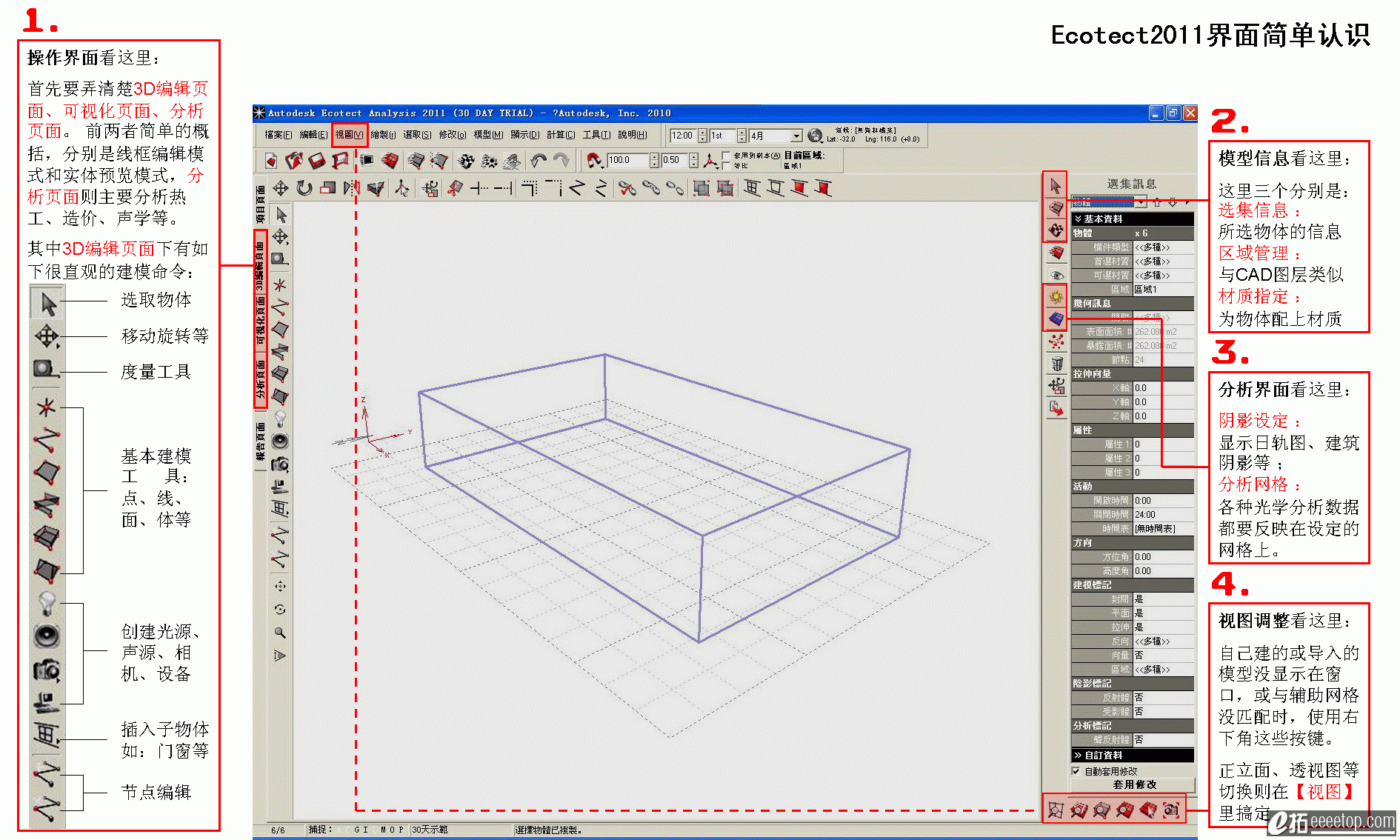Expand the 自訂資料 section
This screenshot has height=840, width=1400.
pyautogui.click(x=1133, y=756)
